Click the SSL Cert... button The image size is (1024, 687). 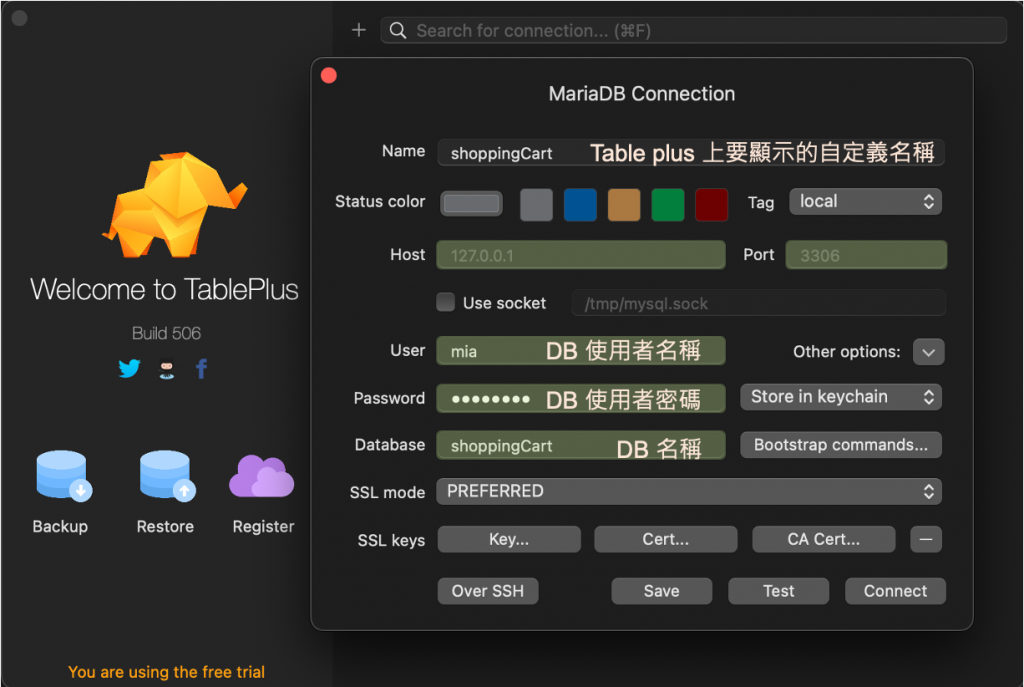coord(665,539)
